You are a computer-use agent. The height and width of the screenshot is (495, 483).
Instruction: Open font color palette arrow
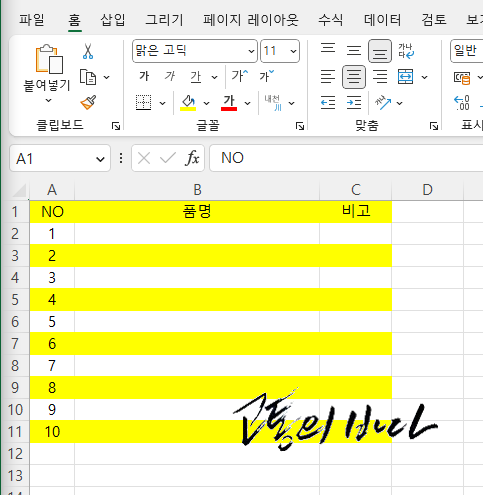pos(247,103)
